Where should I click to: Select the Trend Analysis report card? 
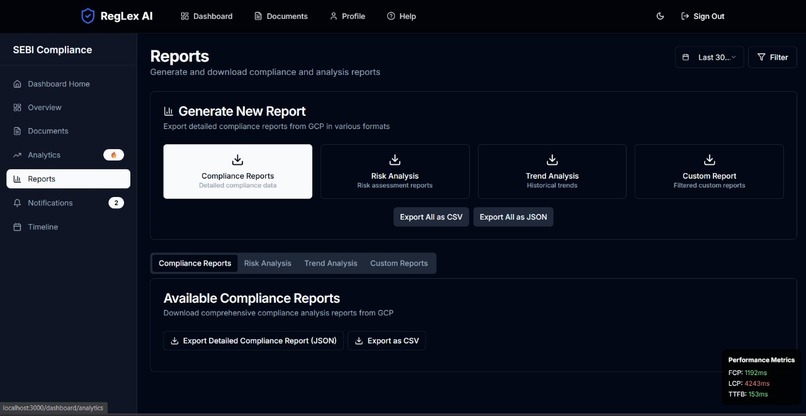pos(552,171)
